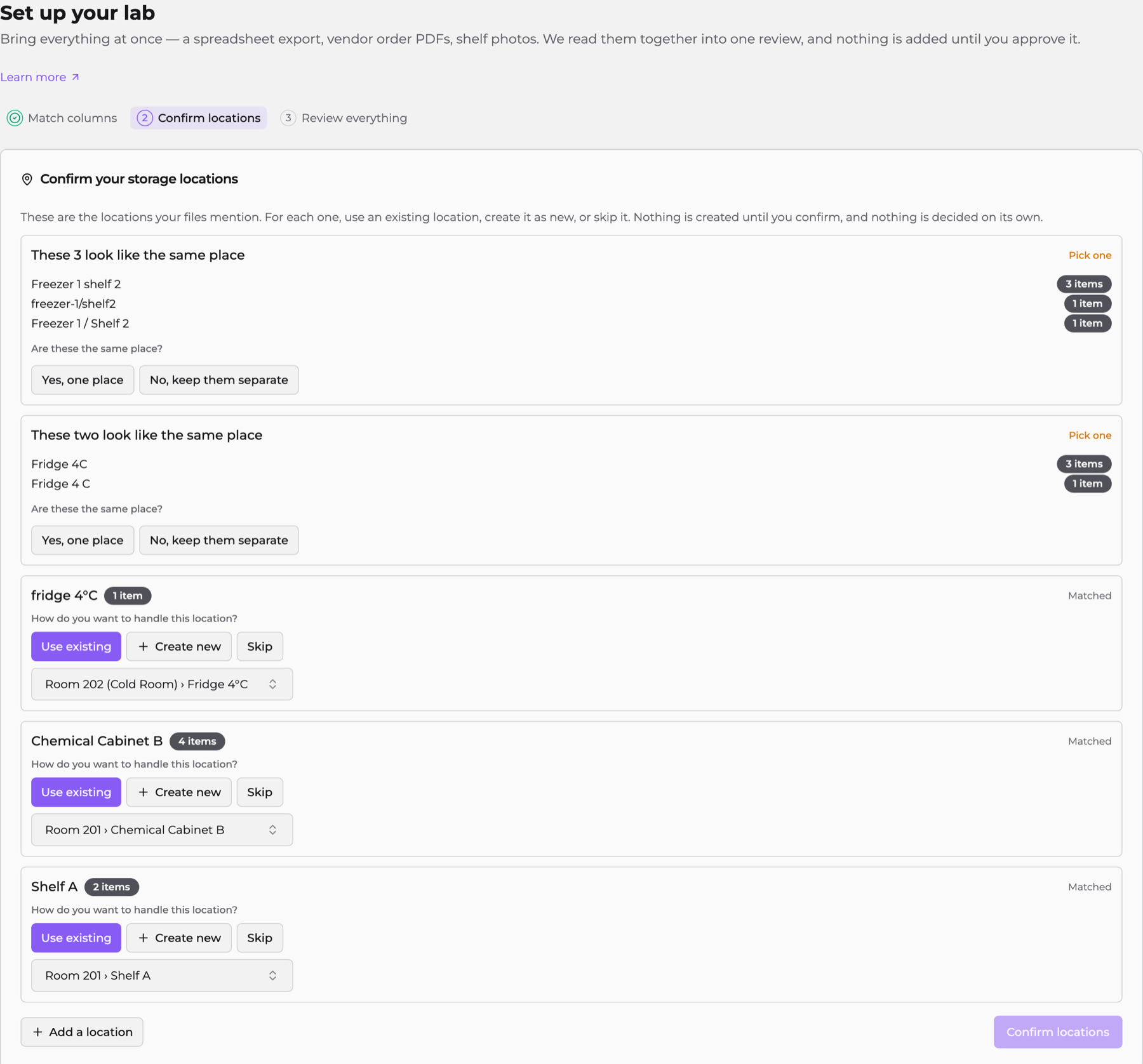Viewport: 1143px width, 1064px height.
Task: Open the Room 201 Shelf A dropdown
Action: tap(162, 976)
